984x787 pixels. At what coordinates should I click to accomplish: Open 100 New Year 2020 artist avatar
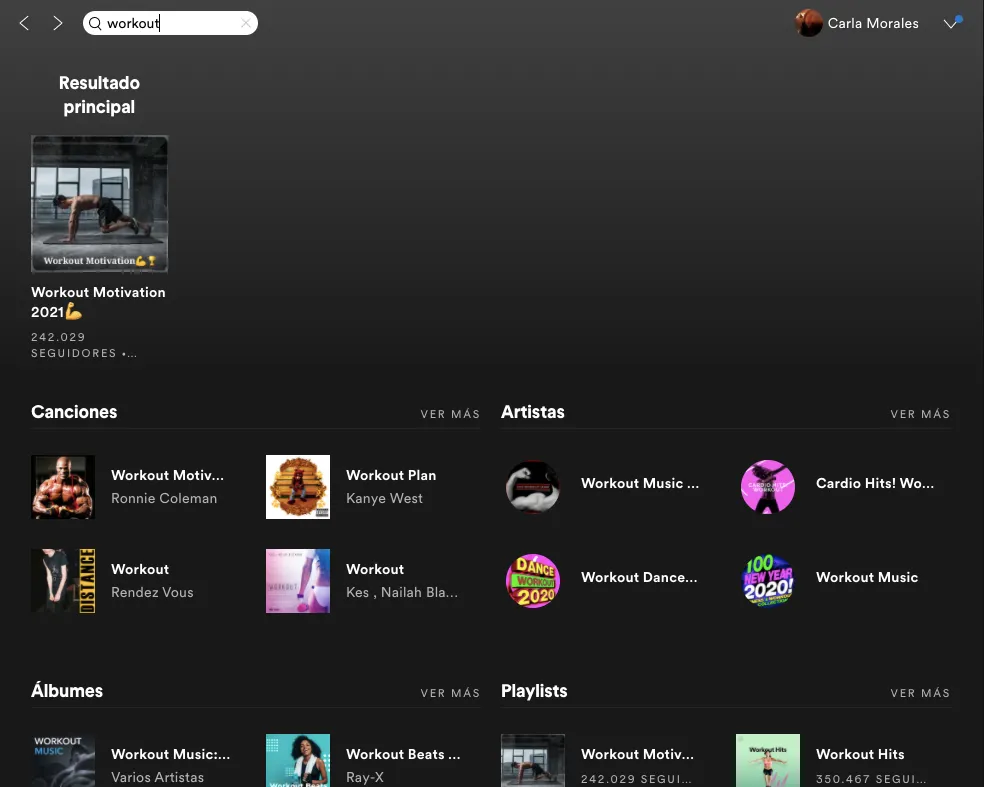pyautogui.click(x=767, y=581)
